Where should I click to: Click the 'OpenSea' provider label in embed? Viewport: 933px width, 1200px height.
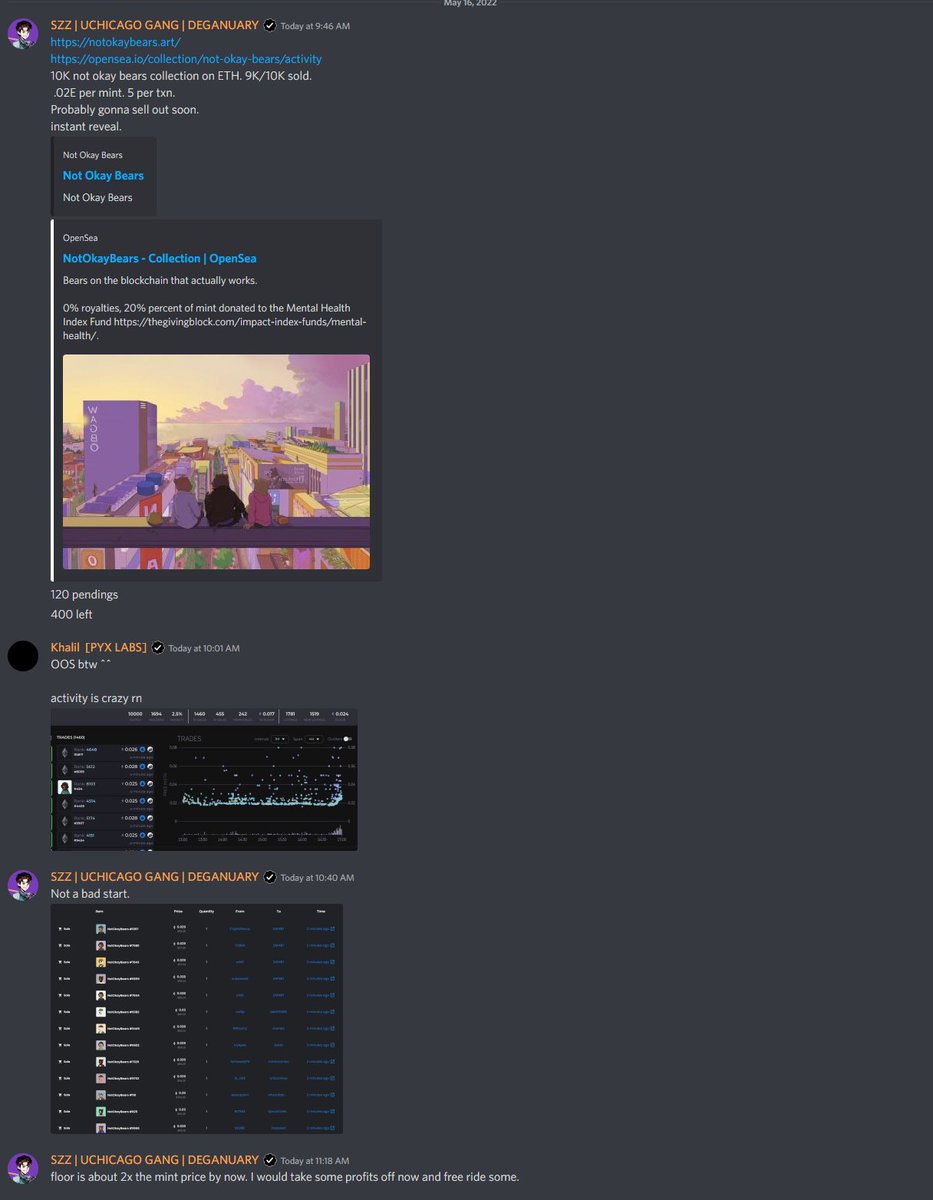point(82,238)
